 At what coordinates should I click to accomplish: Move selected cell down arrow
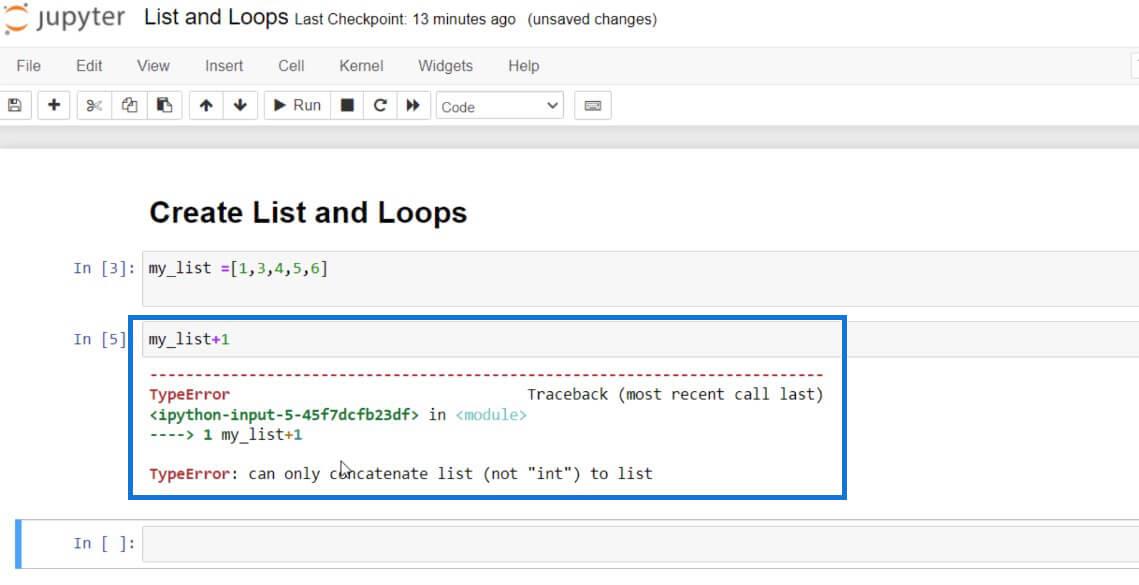(240, 105)
